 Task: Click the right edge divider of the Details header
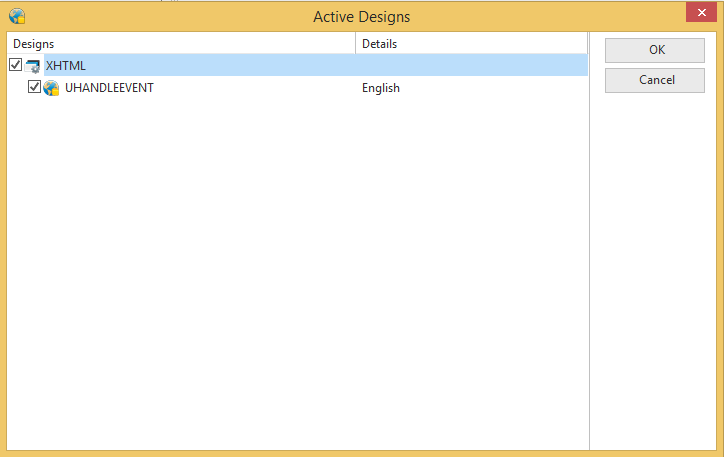587,43
